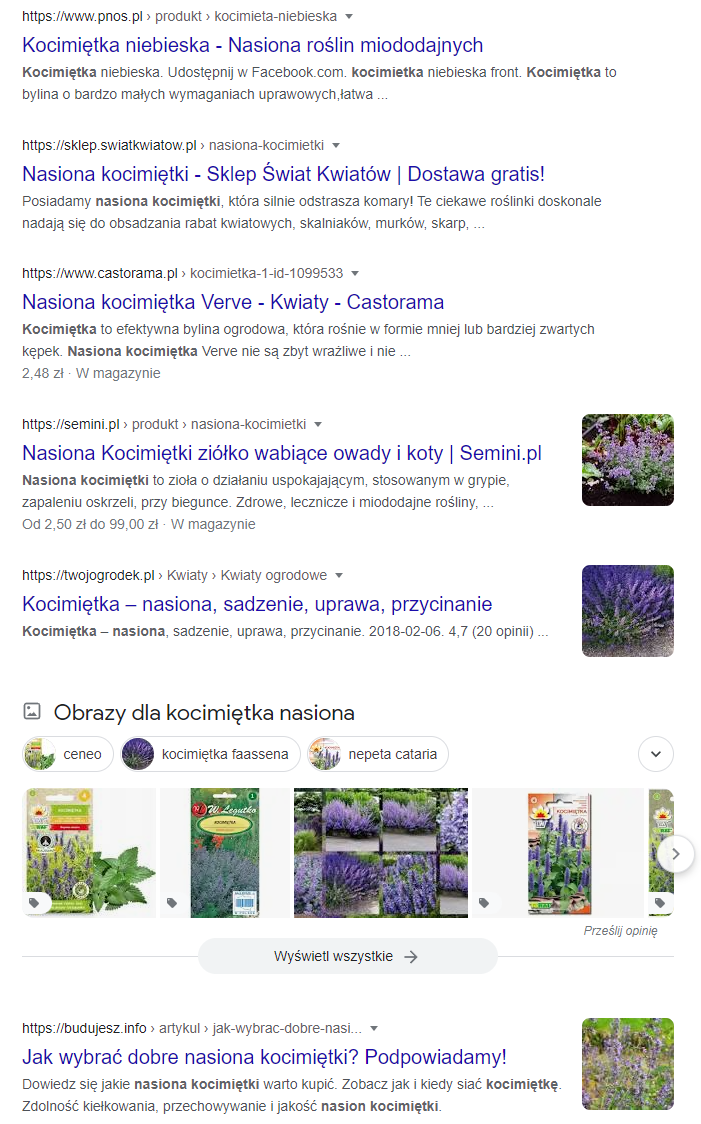The width and height of the screenshot is (701, 1124).
Task: Click Prześlij opinię feedback link
Action: click(x=621, y=930)
